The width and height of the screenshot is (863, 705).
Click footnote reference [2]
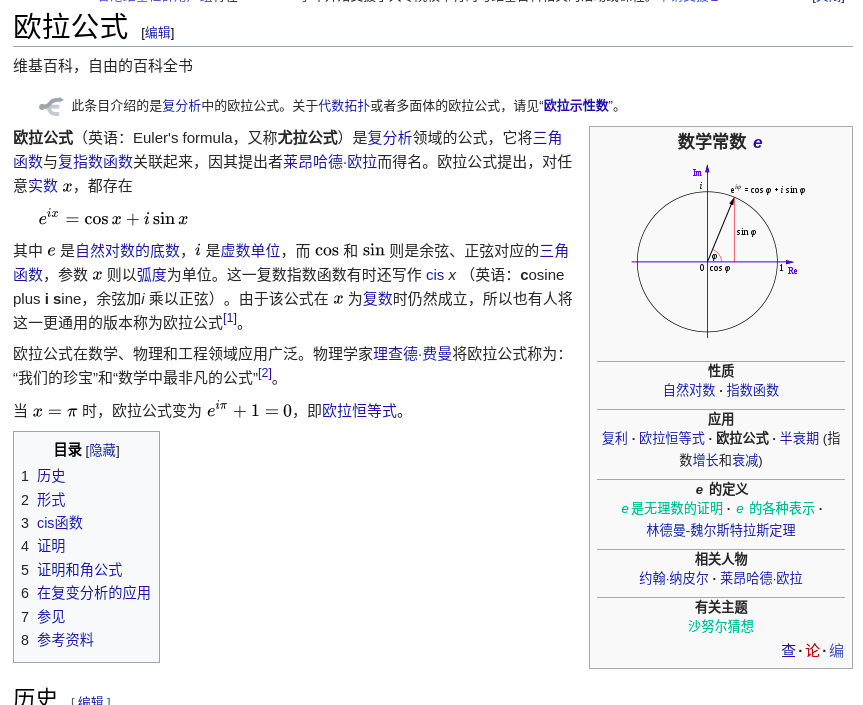point(265,373)
